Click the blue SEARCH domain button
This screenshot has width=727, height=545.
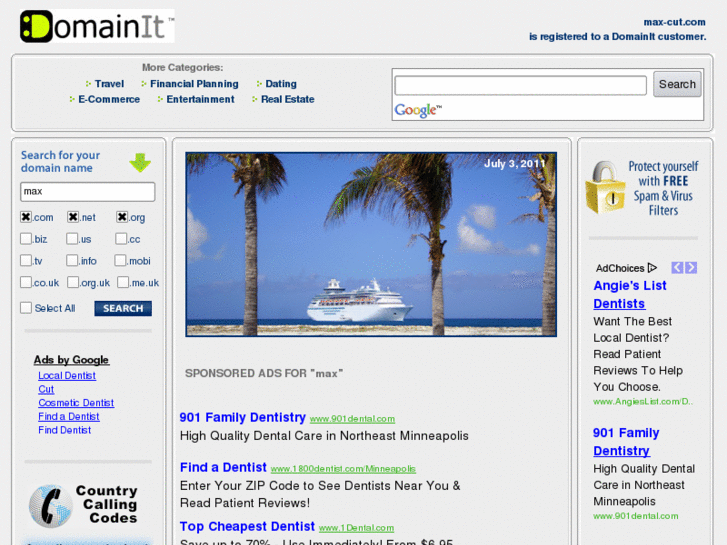pos(123,308)
